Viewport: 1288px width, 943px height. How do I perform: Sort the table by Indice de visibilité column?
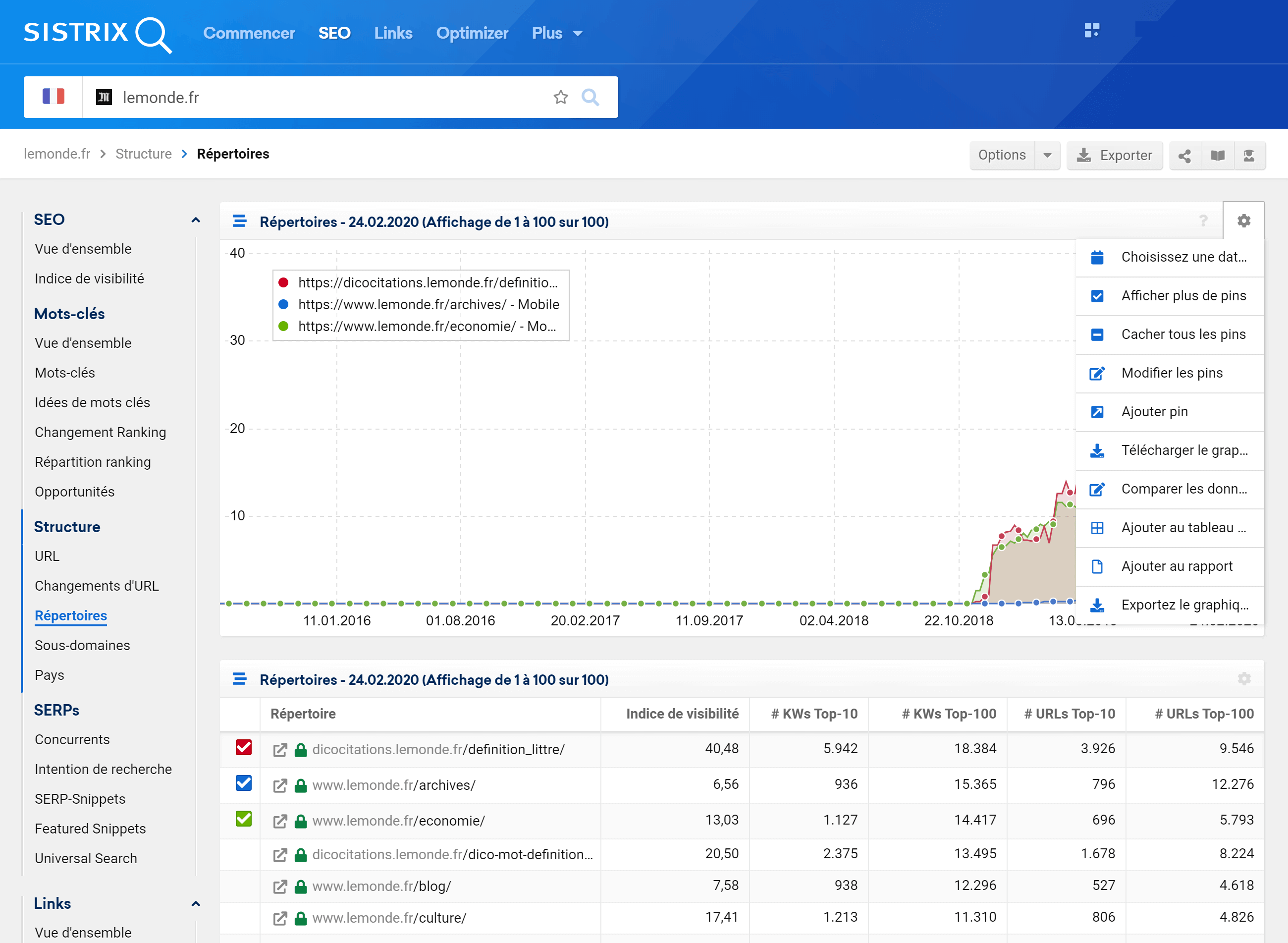[x=682, y=714]
